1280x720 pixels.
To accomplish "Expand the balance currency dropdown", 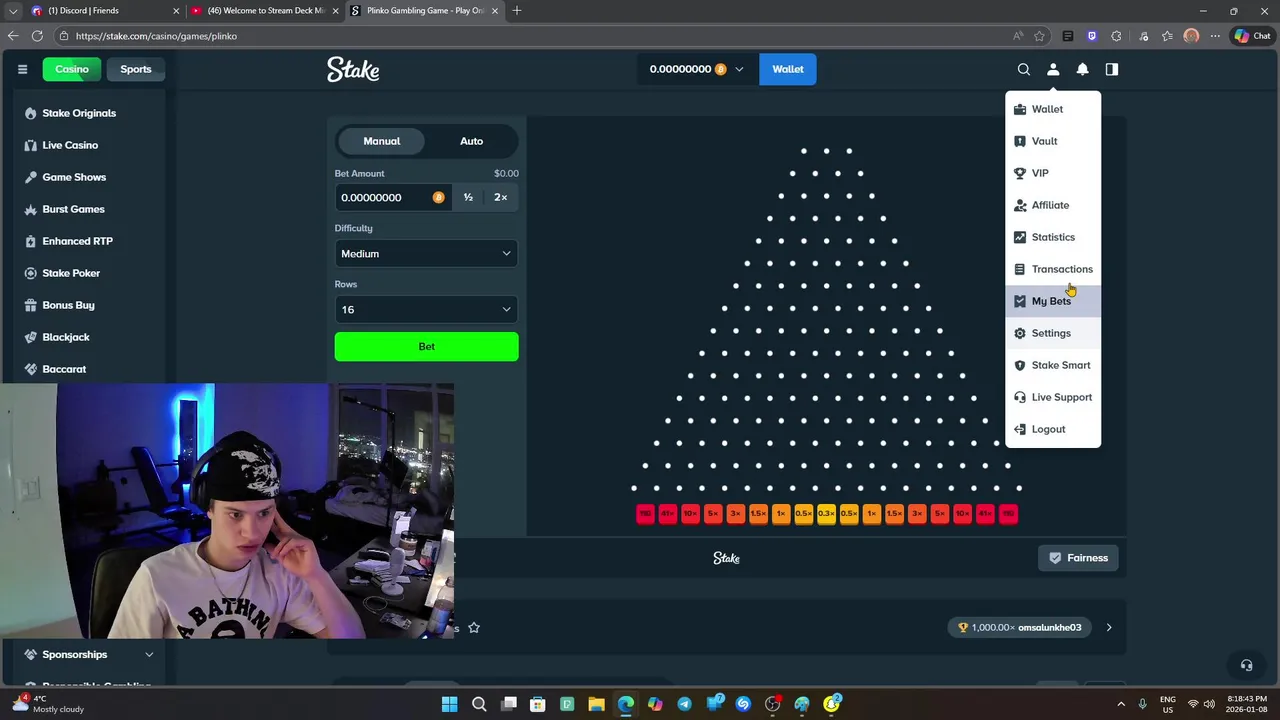I will [739, 69].
